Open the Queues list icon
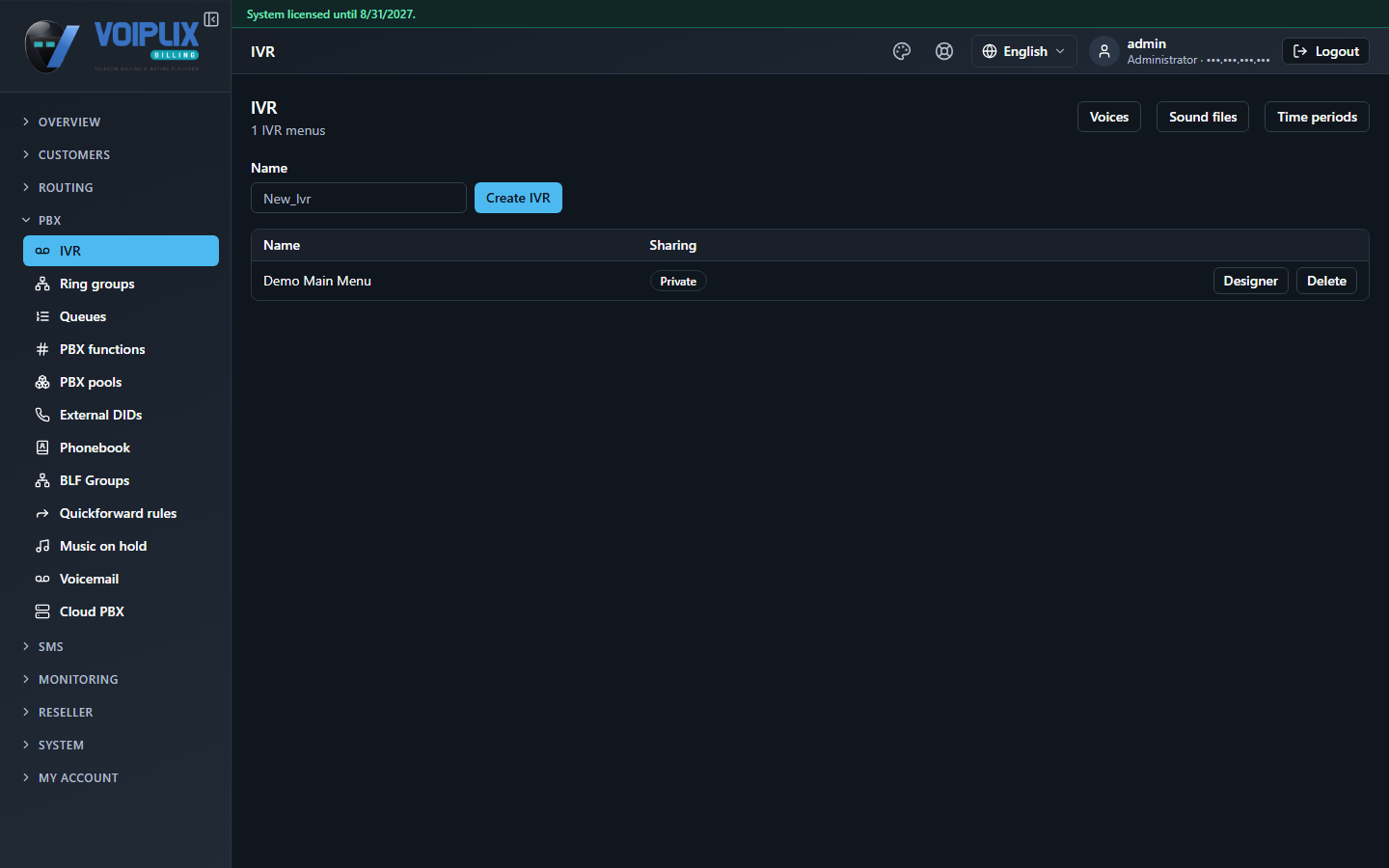This screenshot has width=1389, height=868. (x=42, y=316)
